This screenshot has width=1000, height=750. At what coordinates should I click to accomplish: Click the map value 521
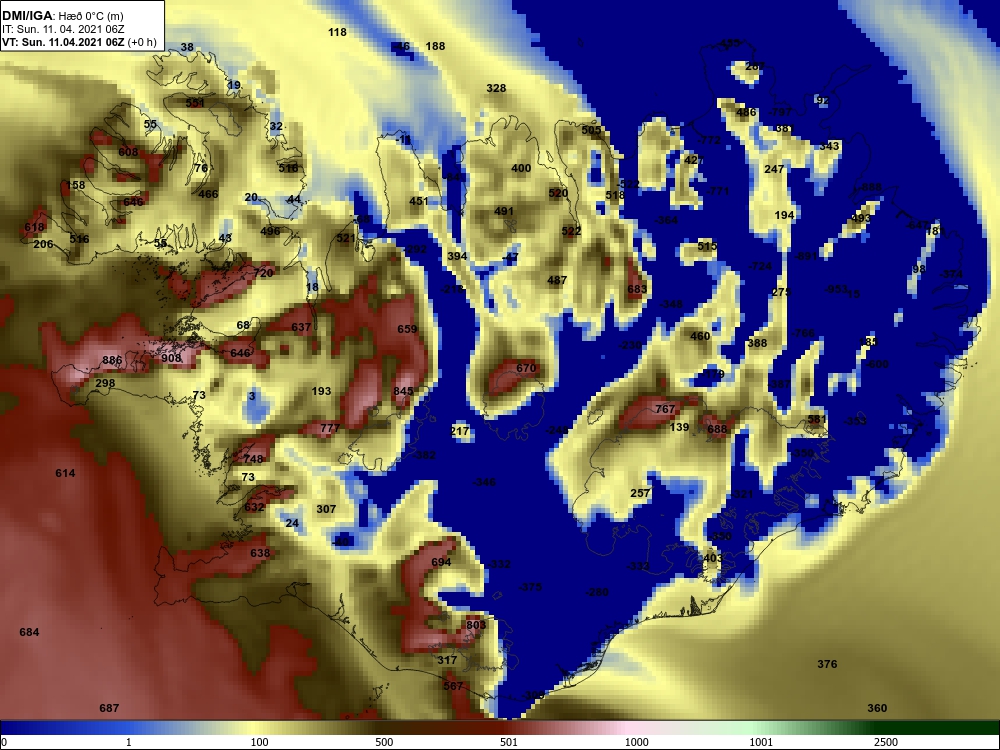coord(346,238)
